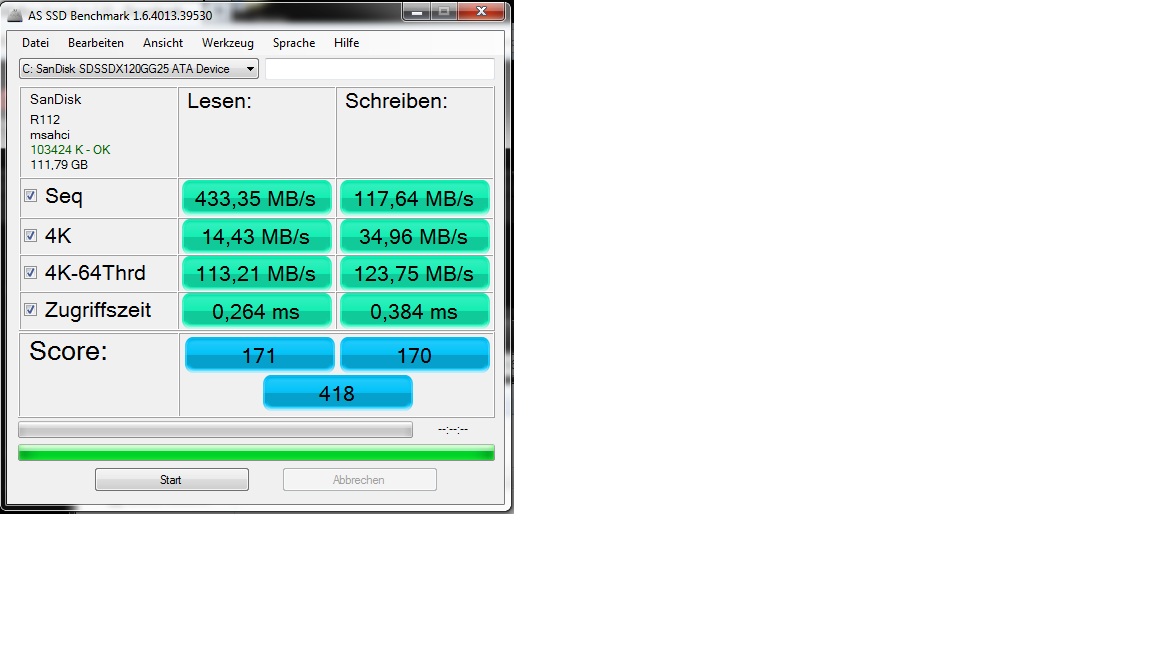Open the Bearbeiten menu
Screen dimensions: 1152x648
tap(96, 43)
